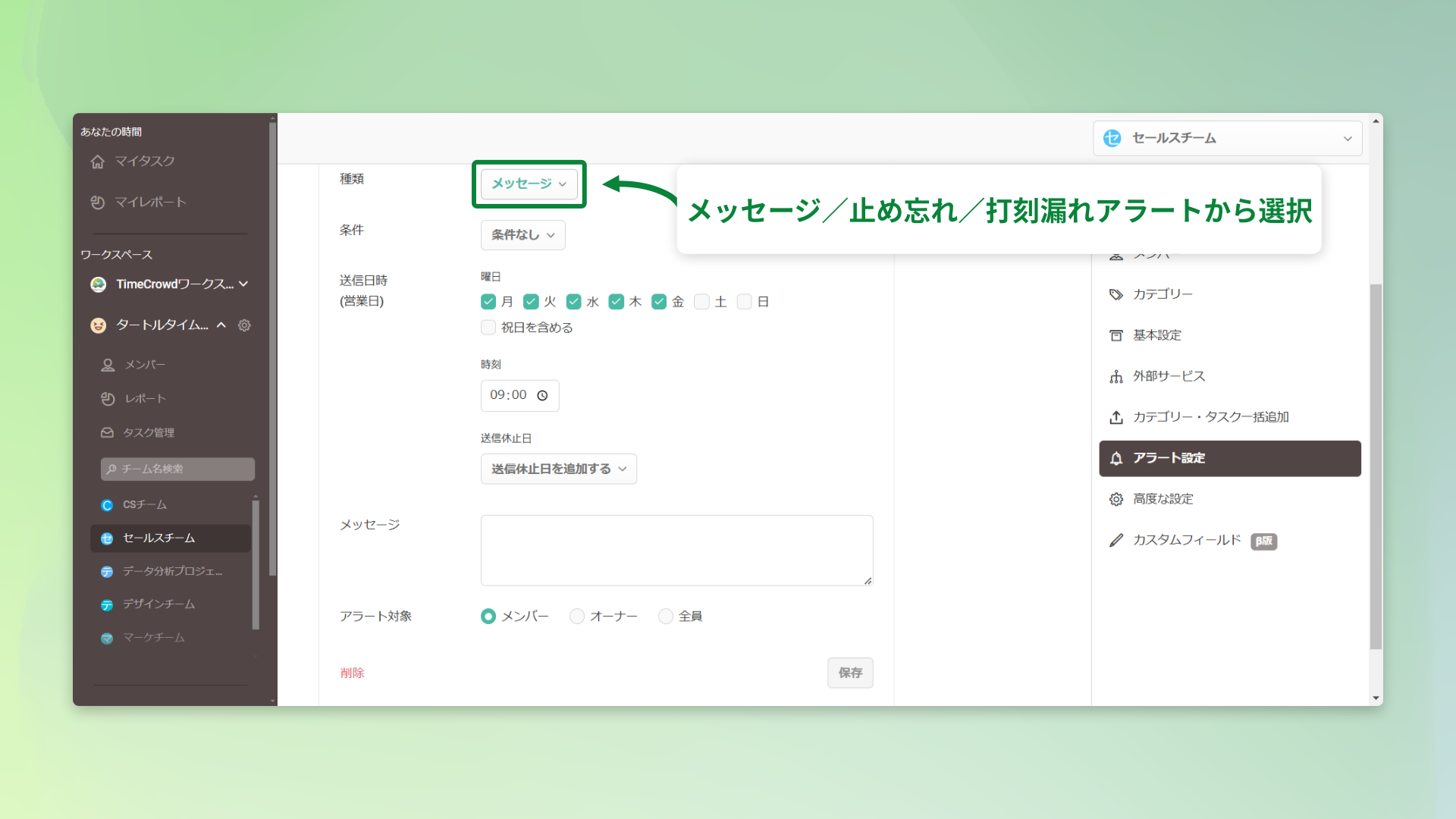Select メンバー in the team sidebar
Image resolution: width=1456 pixels, height=819 pixels.
tap(145, 364)
